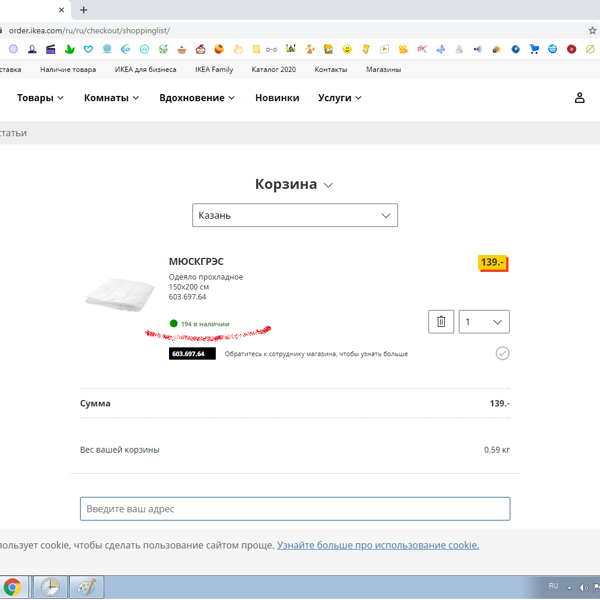
Task: Delete МЮСКГРЭС item with trash icon
Action: click(441, 322)
